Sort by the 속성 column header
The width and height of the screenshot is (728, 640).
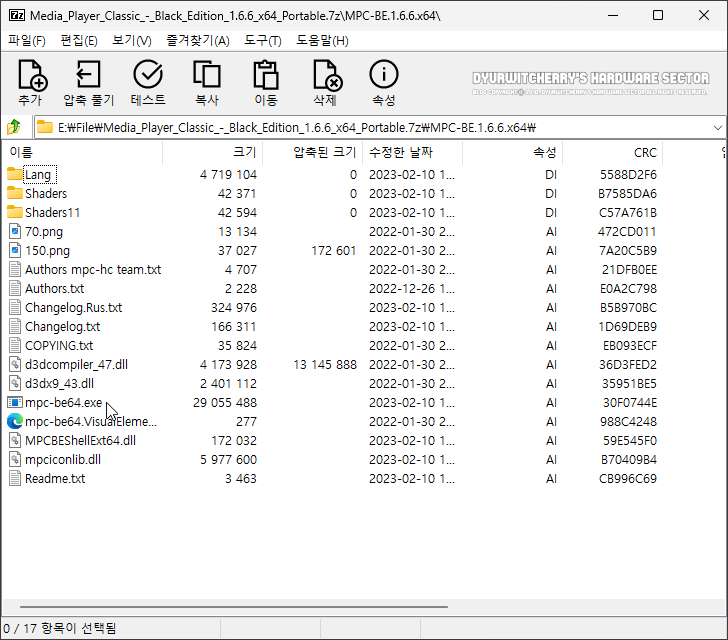(513, 152)
